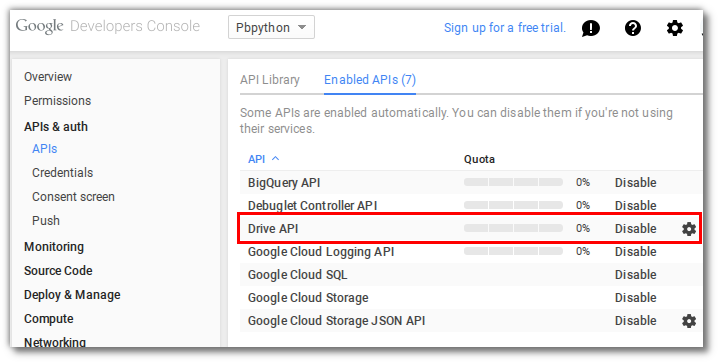This screenshot has height=363, width=719.
Task: Open the Pbpython project dropdown
Action: click(271, 28)
